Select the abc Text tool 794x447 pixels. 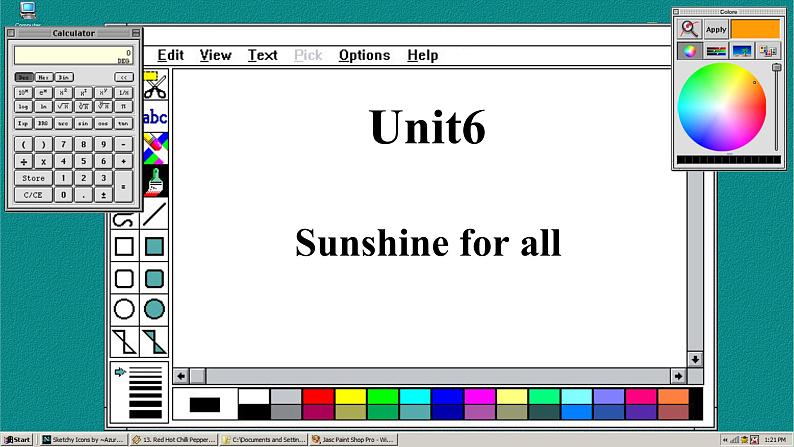point(155,117)
